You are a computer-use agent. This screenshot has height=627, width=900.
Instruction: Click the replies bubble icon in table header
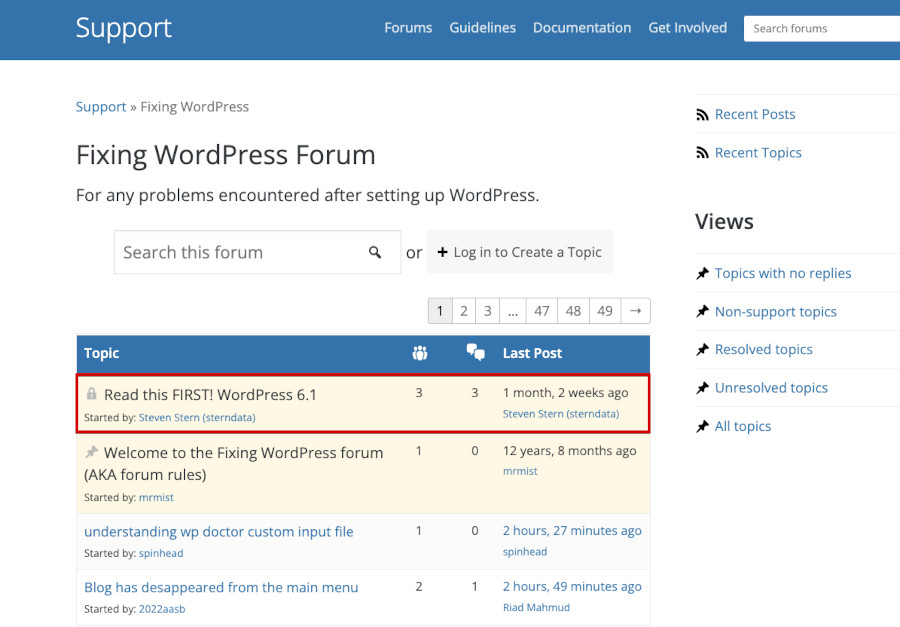(475, 352)
